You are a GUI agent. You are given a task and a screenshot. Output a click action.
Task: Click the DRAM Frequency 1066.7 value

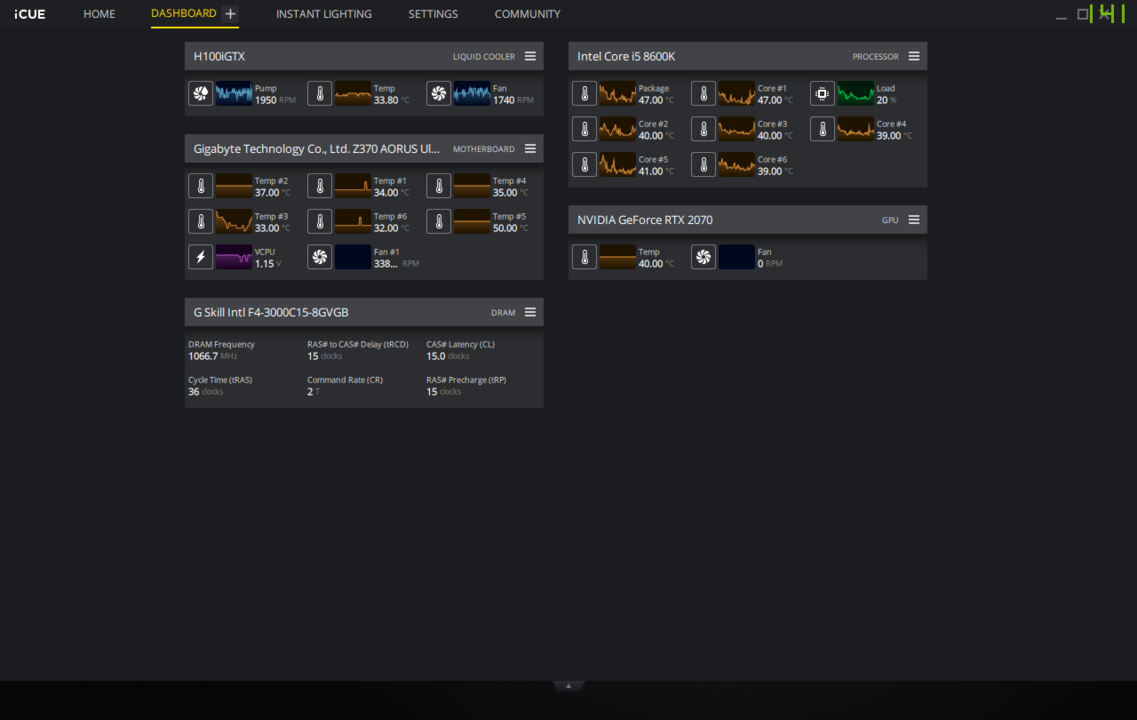[203, 356]
